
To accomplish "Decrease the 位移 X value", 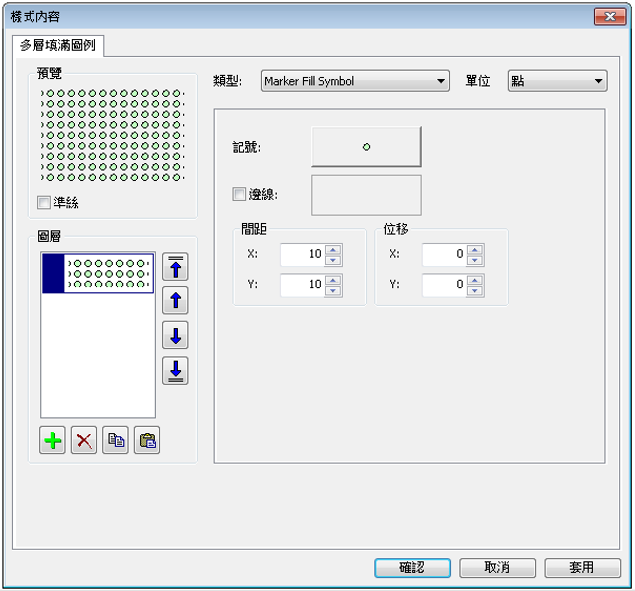I will coord(475,260).
